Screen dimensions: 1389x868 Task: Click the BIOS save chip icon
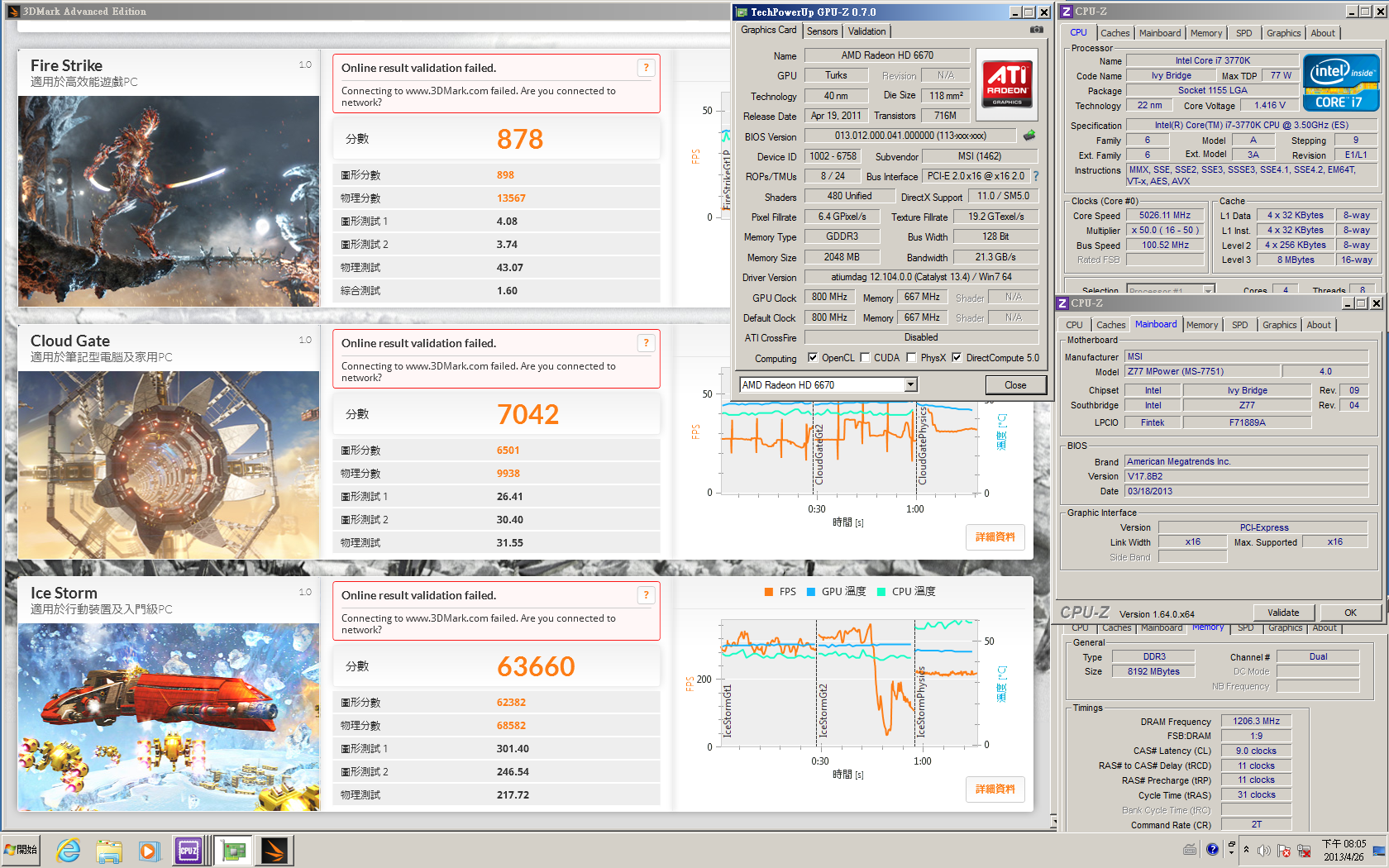pos(1029,136)
